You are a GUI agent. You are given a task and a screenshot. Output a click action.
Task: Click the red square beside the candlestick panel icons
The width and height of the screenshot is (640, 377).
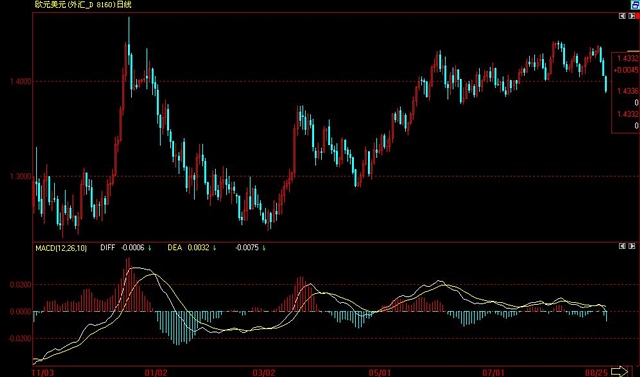point(638,16)
